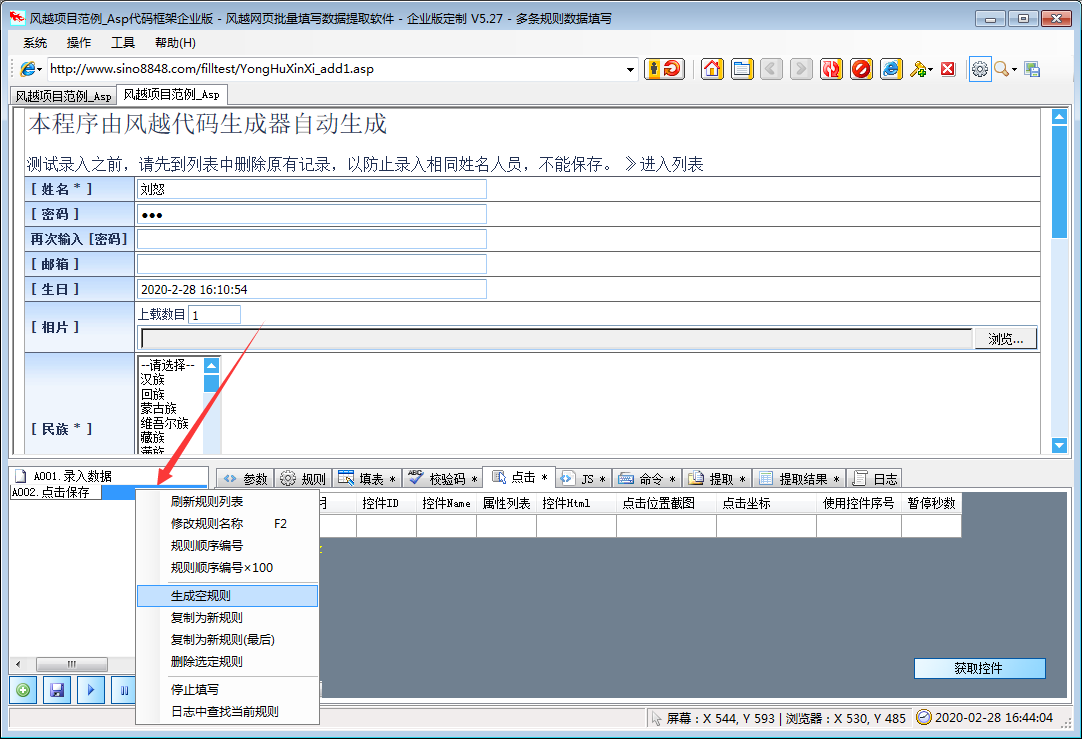Choose 停止填写 from the context menu
This screenshot has height=739, width=1082.
[x=227, y=689]
